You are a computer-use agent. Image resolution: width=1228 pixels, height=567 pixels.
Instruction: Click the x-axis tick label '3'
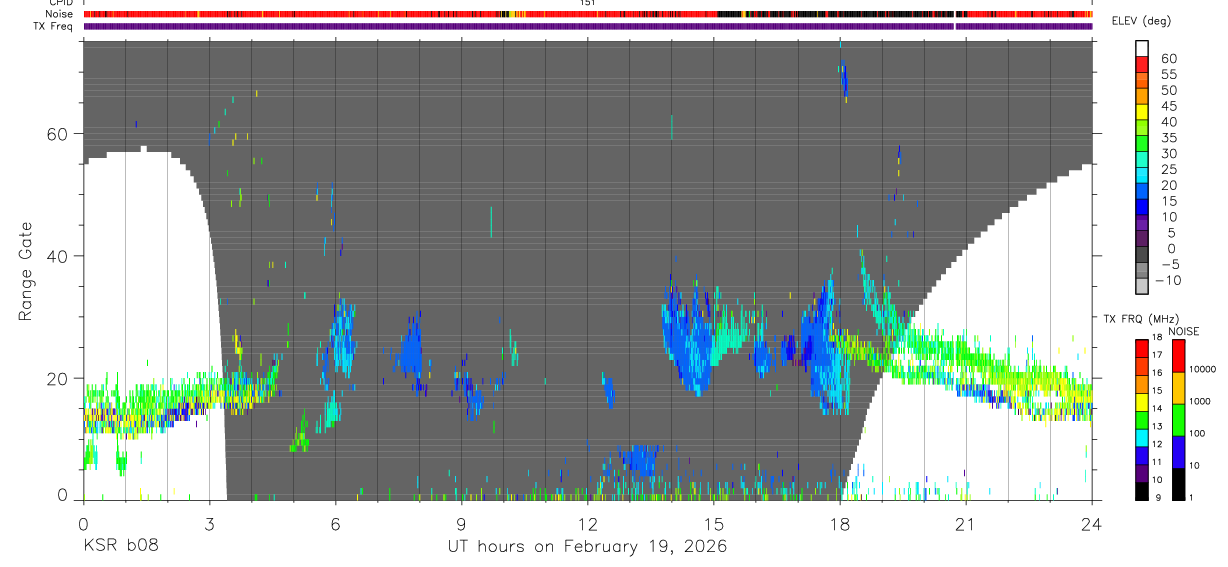[209, 523]
